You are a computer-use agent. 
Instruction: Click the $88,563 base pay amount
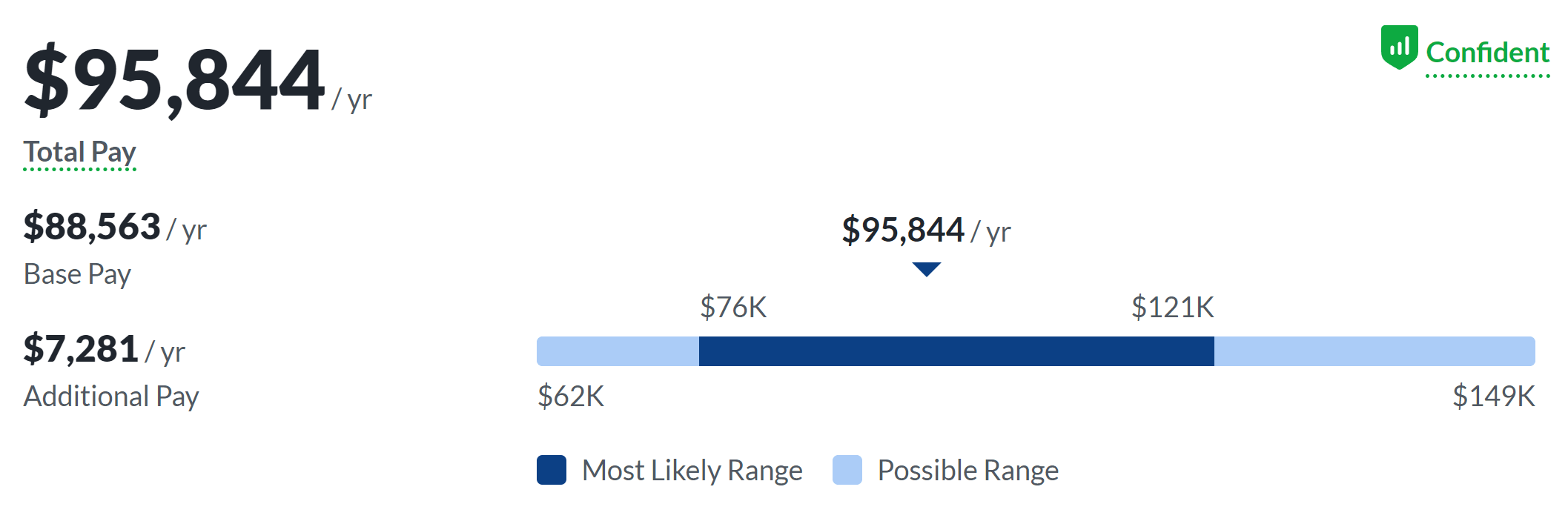[x=92, y=227]
